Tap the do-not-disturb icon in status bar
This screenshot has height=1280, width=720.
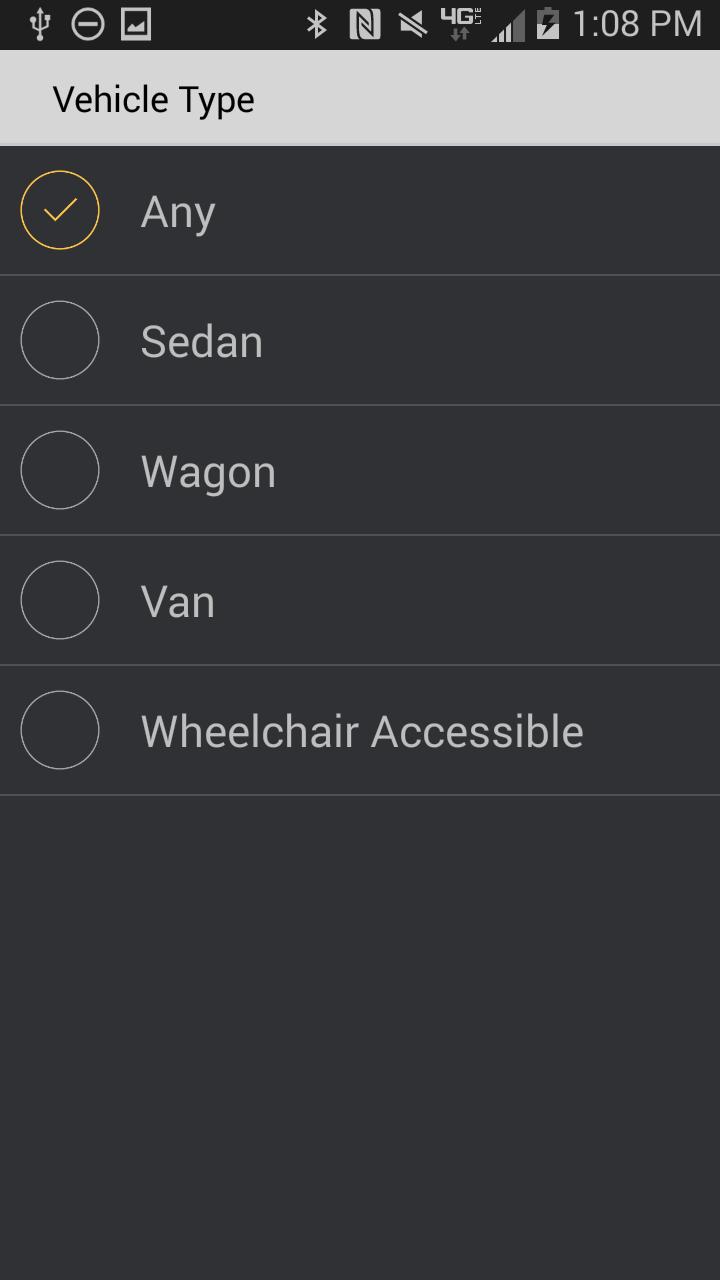[x=88, y=24]
